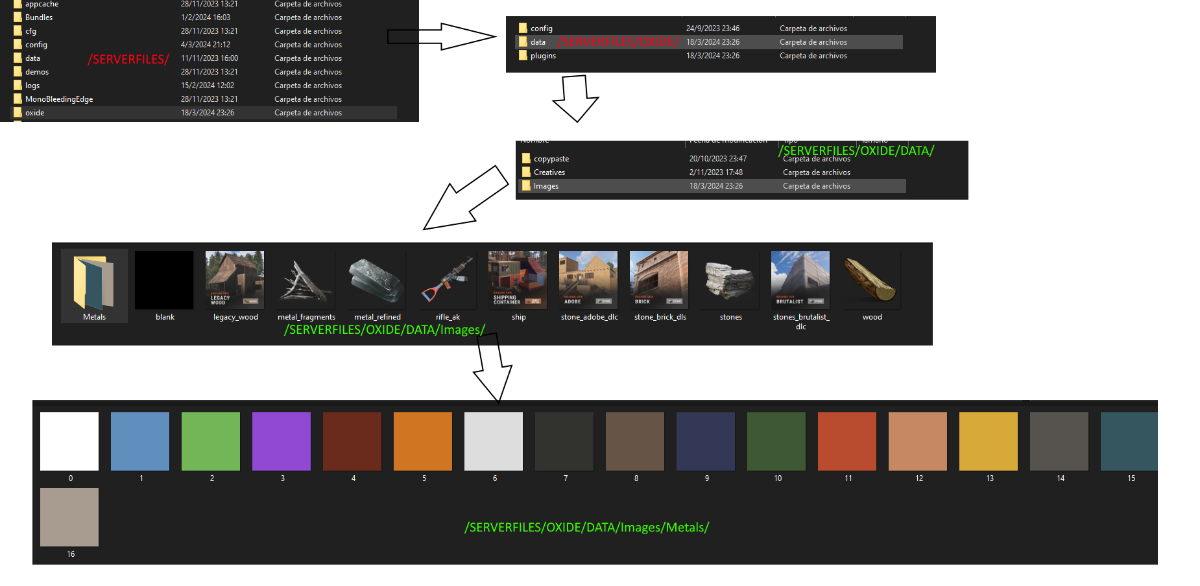Click the beige swatch labeled 16

(69, 517)
